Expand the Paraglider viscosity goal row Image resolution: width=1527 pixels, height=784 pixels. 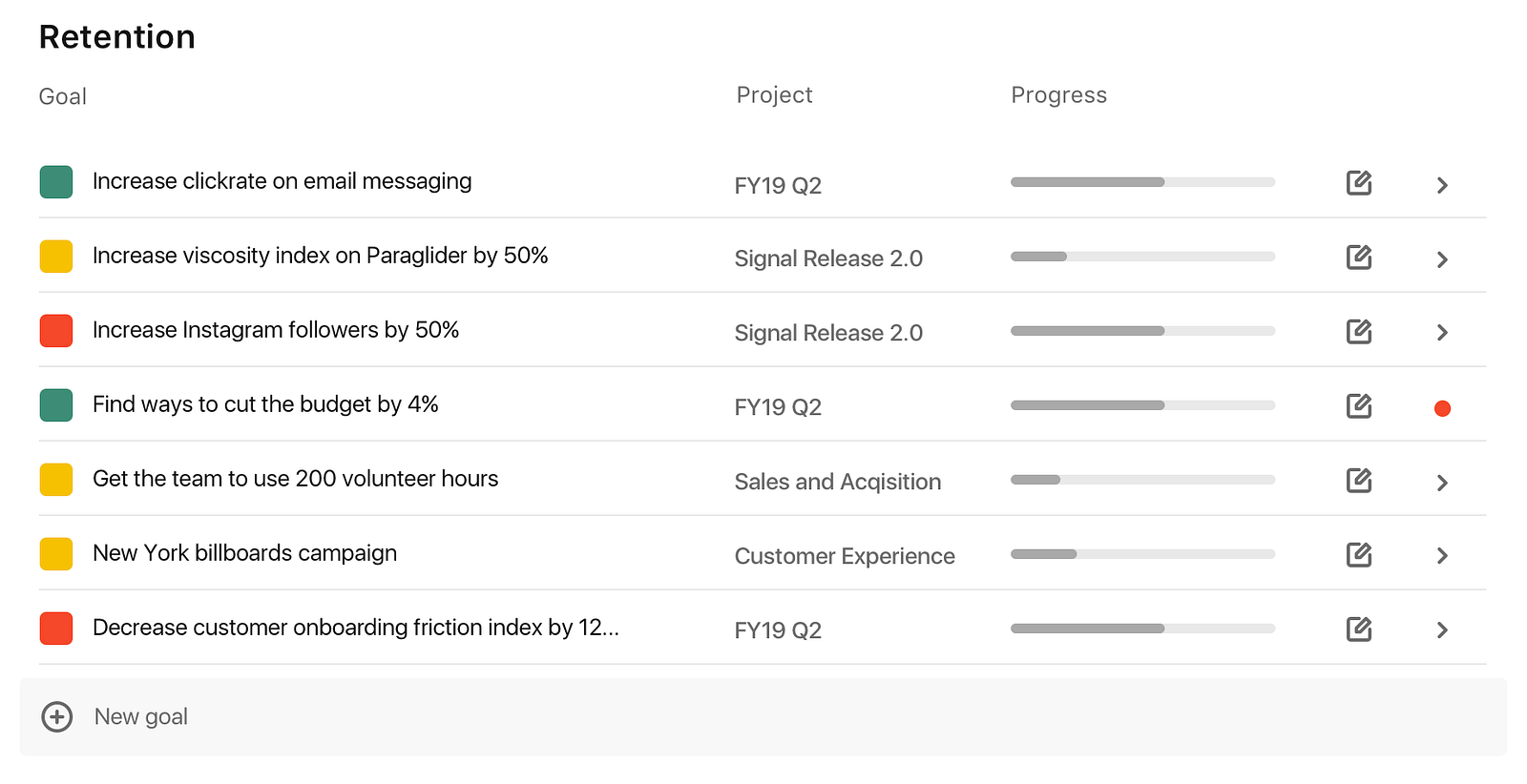coord(1442,259)
